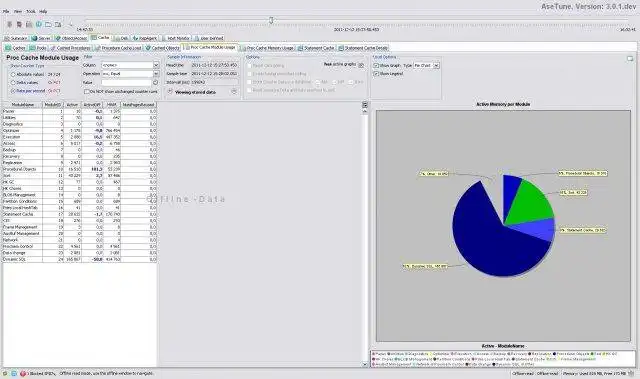This screenshot has width=640, height=379.
Task: Select the 'Partition Conditions' table row
Action: (80, 202)
